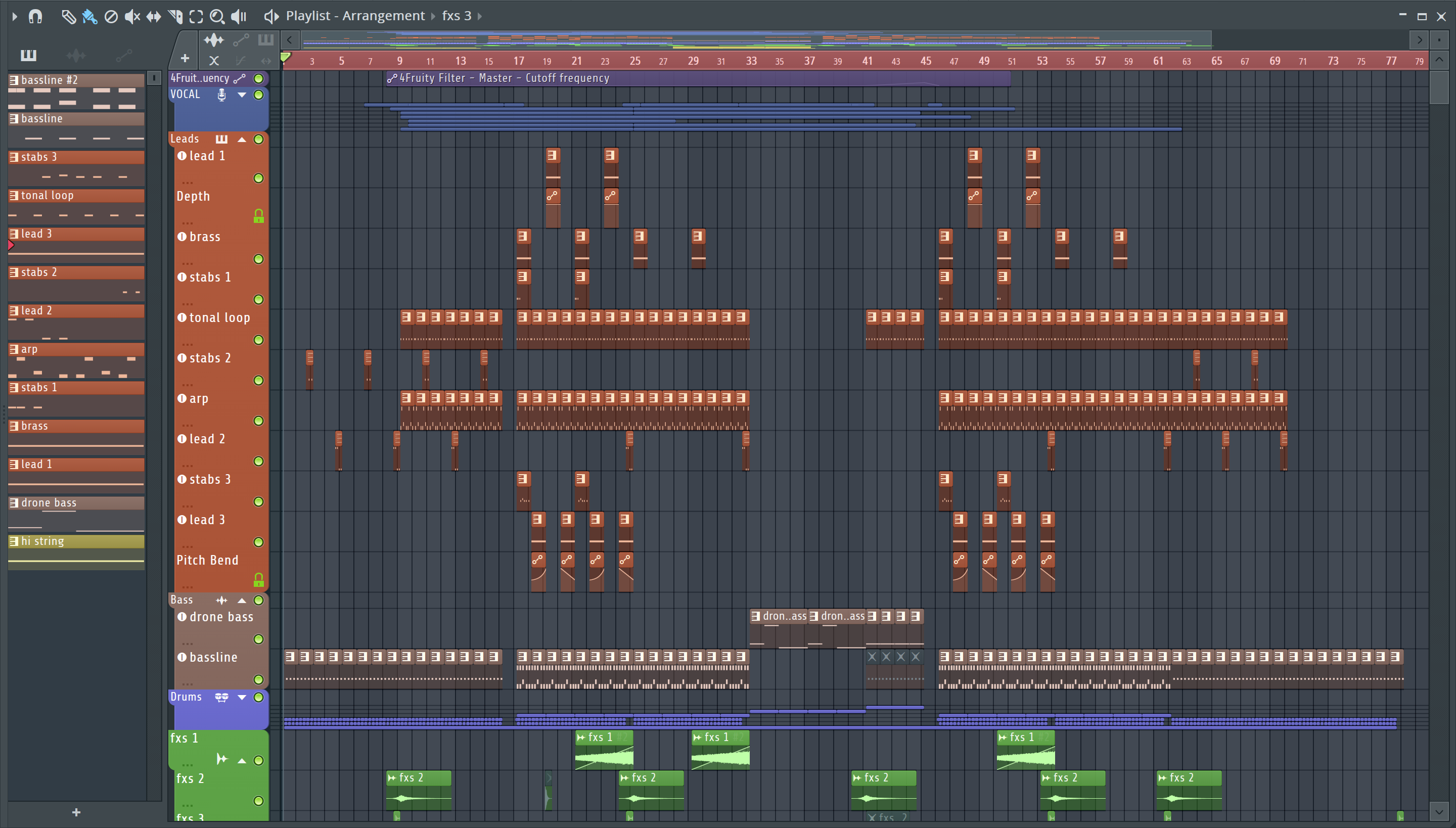
Task: Click the X crossfade icon above tracks
Action: (x=214, y=60)
